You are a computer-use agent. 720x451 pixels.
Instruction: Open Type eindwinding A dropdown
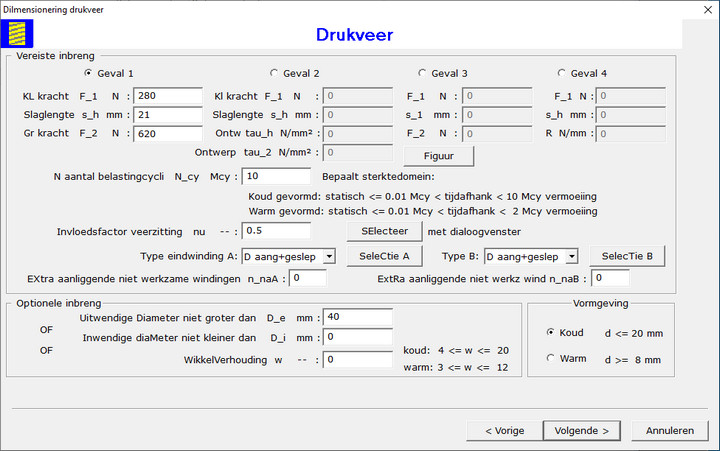point(329,256)
